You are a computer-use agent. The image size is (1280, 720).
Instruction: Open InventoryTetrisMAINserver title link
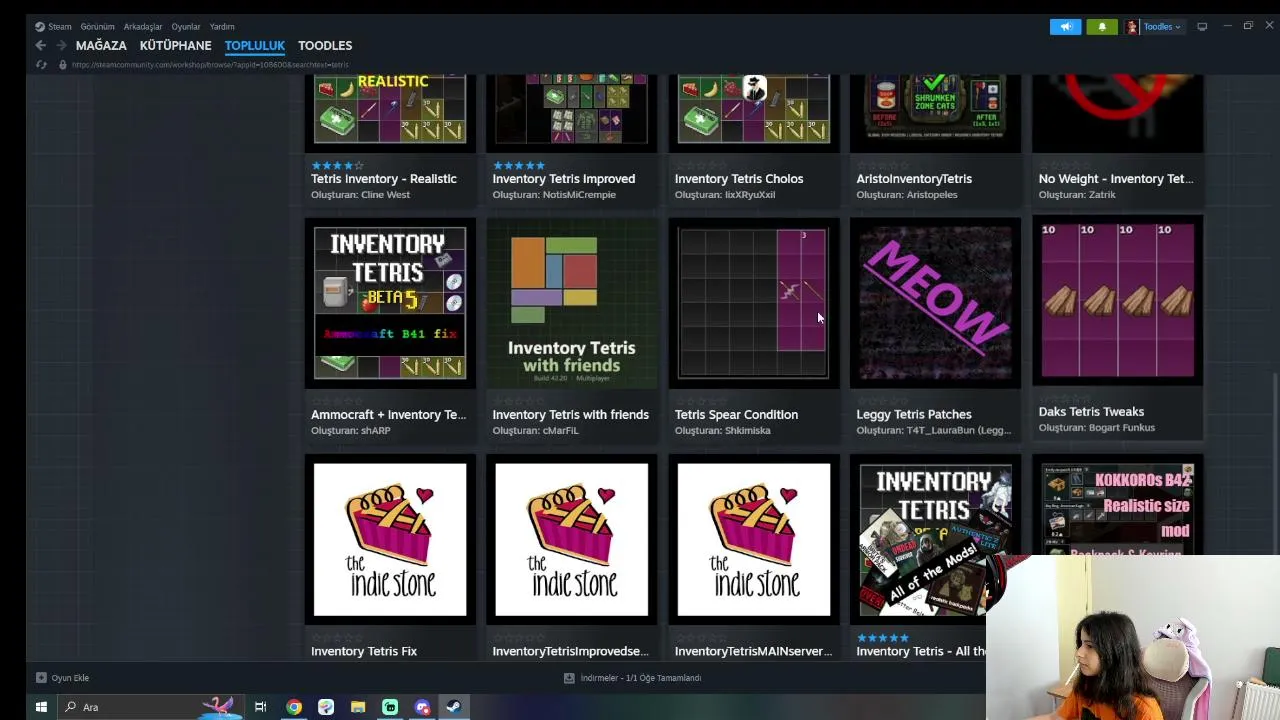[x=754, y=652]
